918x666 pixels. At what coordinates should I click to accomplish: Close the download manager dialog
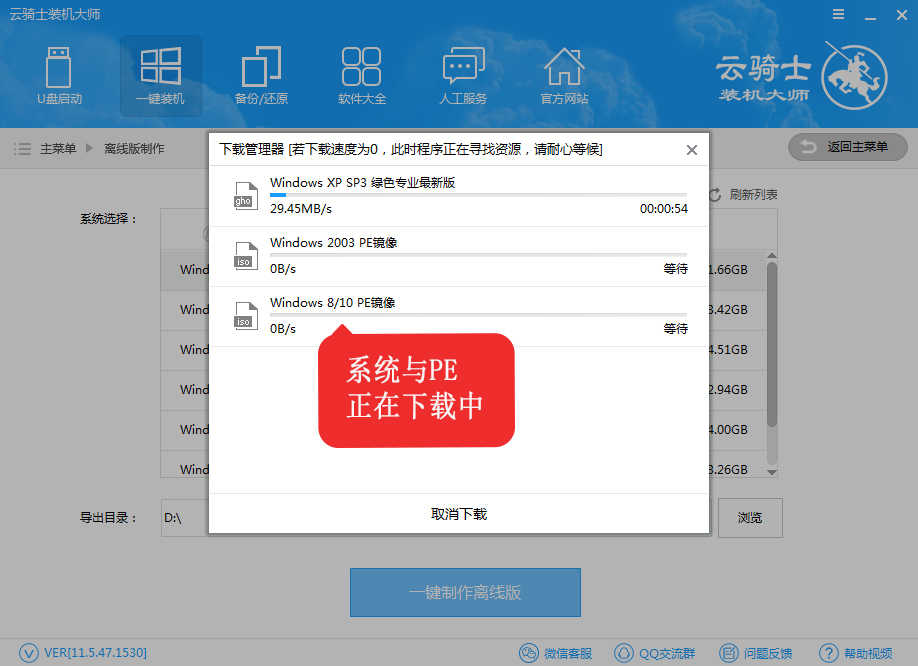[691, 150]
